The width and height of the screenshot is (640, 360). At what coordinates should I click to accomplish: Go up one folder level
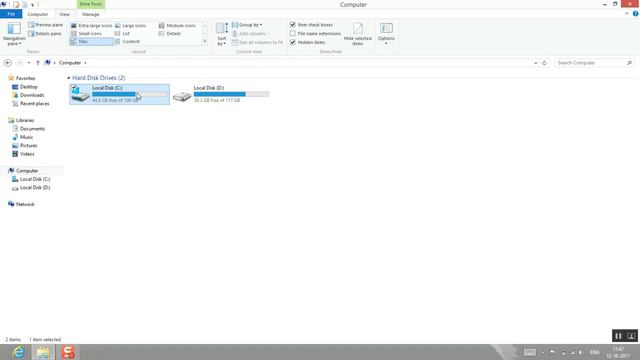pos(38,63)
